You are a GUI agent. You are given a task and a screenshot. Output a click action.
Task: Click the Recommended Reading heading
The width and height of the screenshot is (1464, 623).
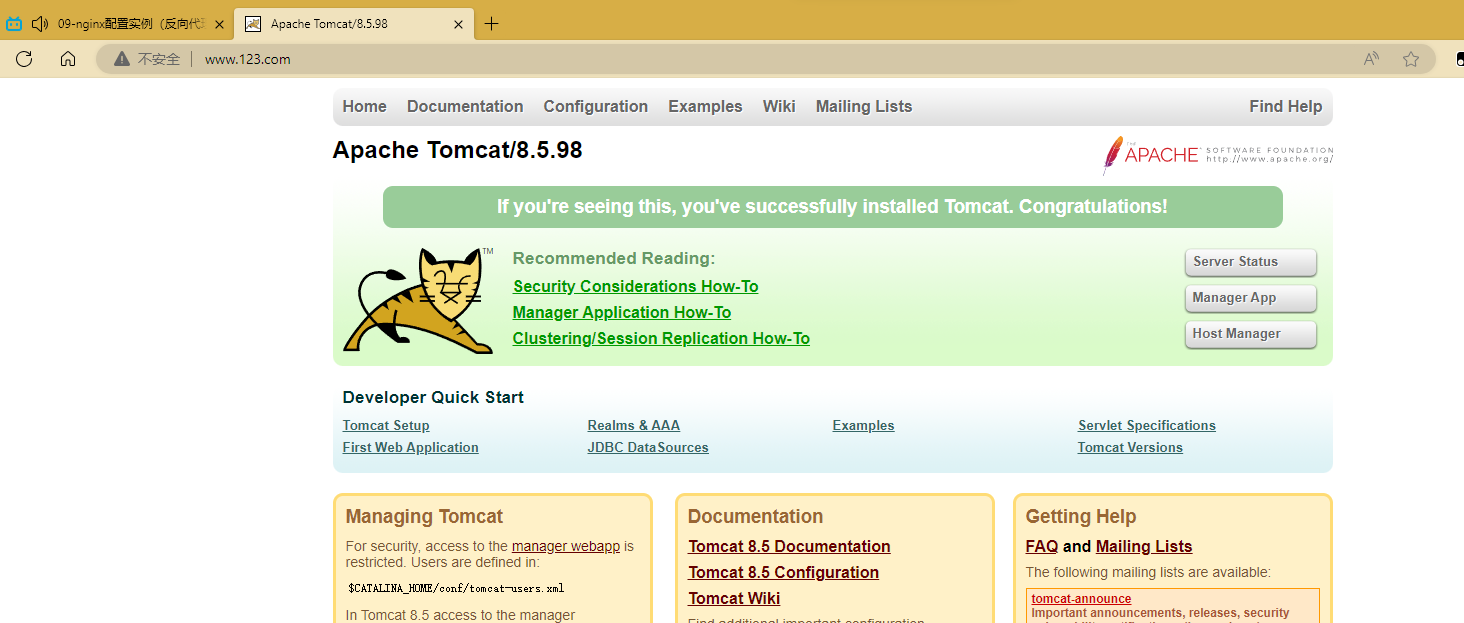click(x=614, y=258)
